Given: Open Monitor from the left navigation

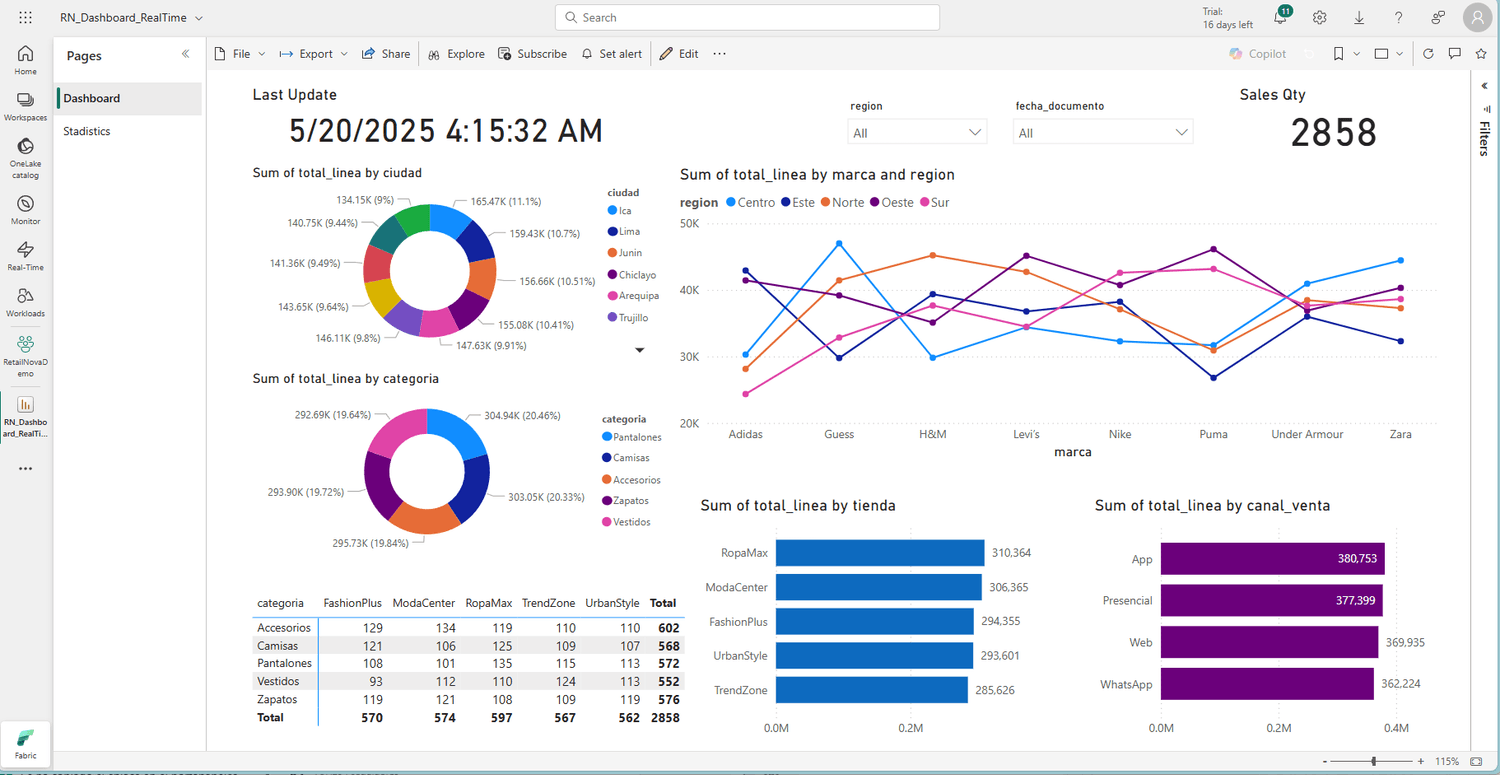Looking at the screenshot, I should [25, 205].
